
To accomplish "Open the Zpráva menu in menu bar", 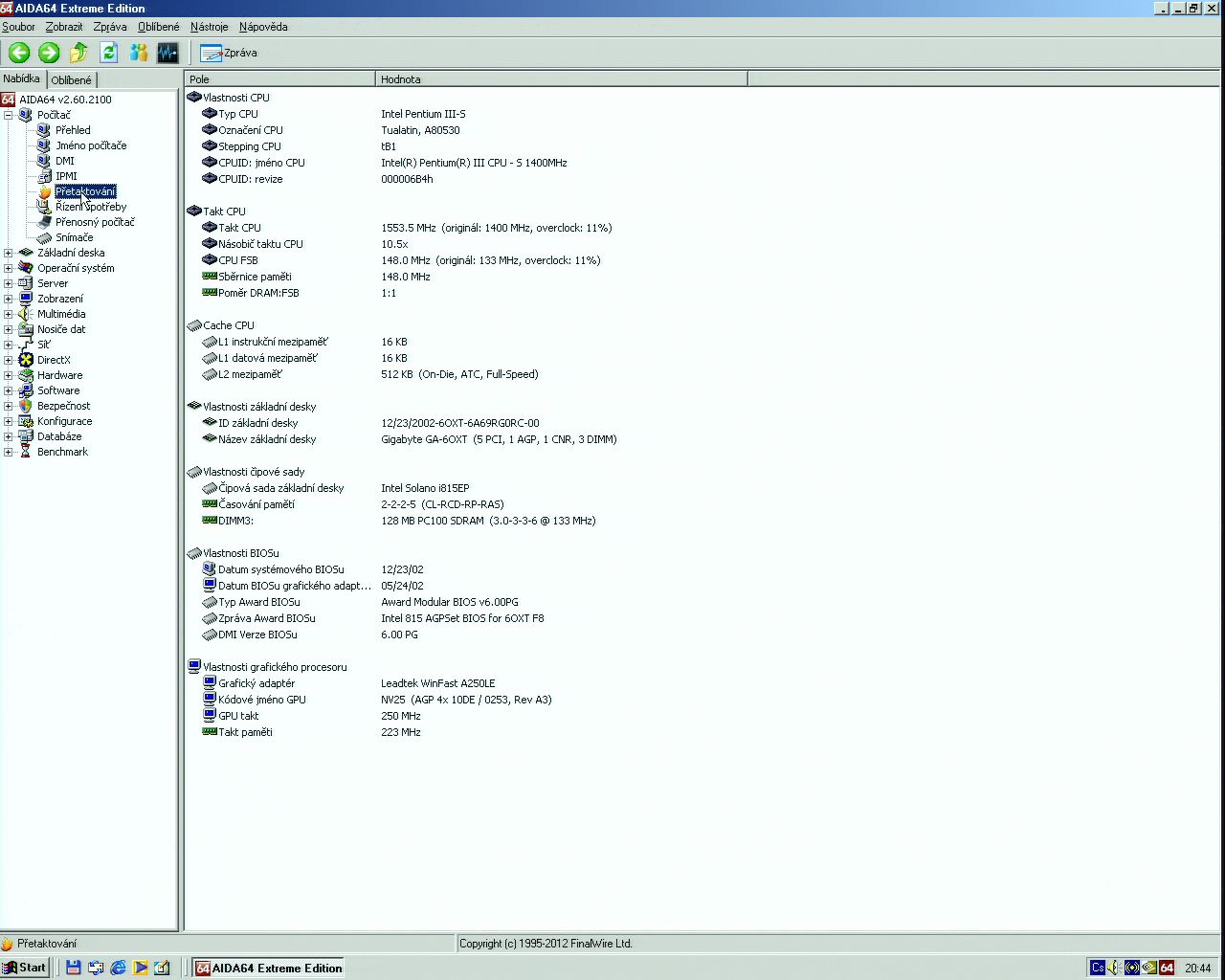I will [x=110, y=27].
